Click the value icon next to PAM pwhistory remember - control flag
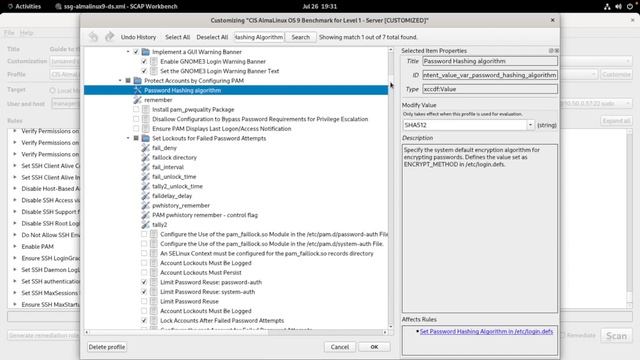Screen dimensions: 640x360 pos(145,215)
